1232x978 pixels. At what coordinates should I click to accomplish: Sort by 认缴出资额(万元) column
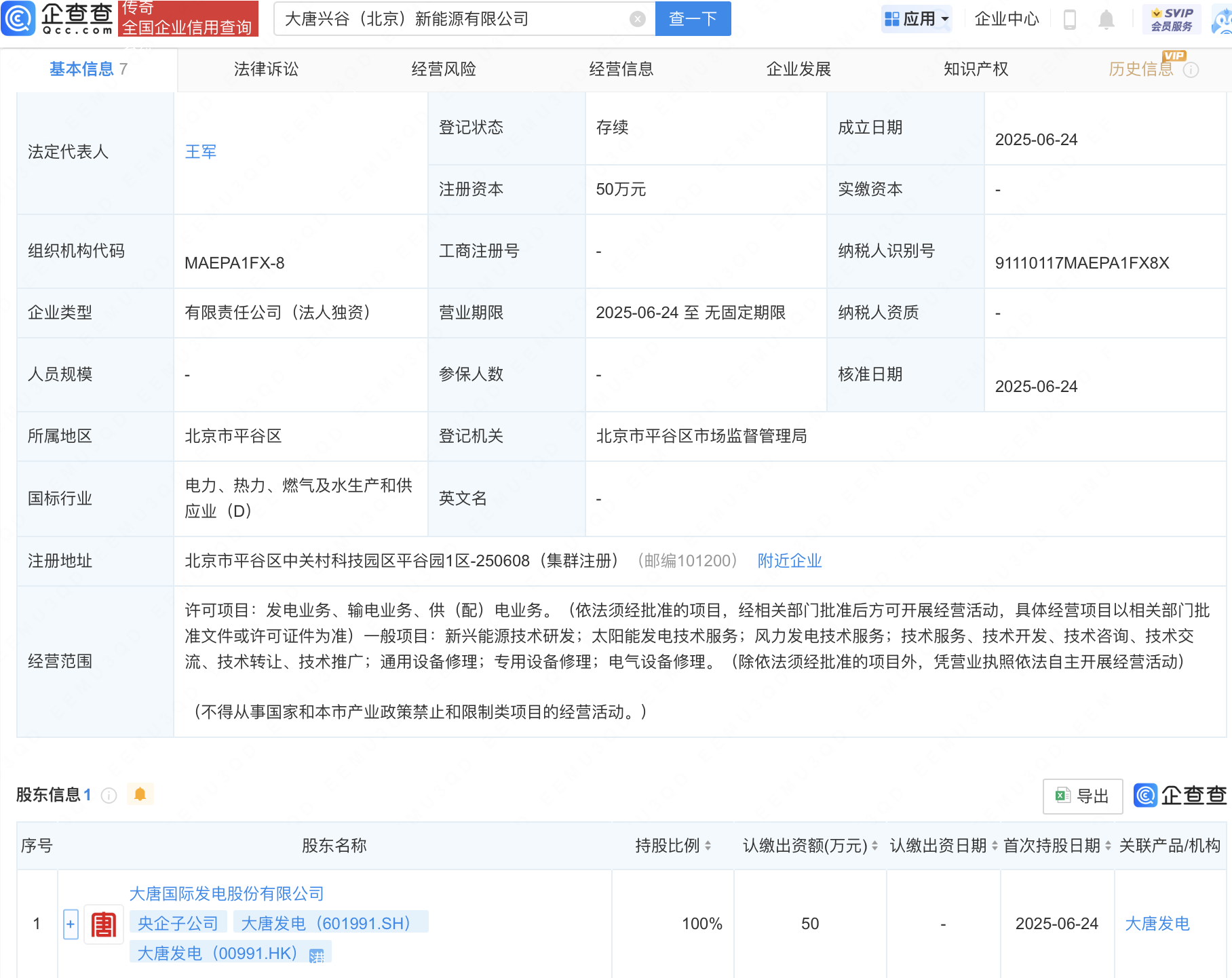click(874, 846)
